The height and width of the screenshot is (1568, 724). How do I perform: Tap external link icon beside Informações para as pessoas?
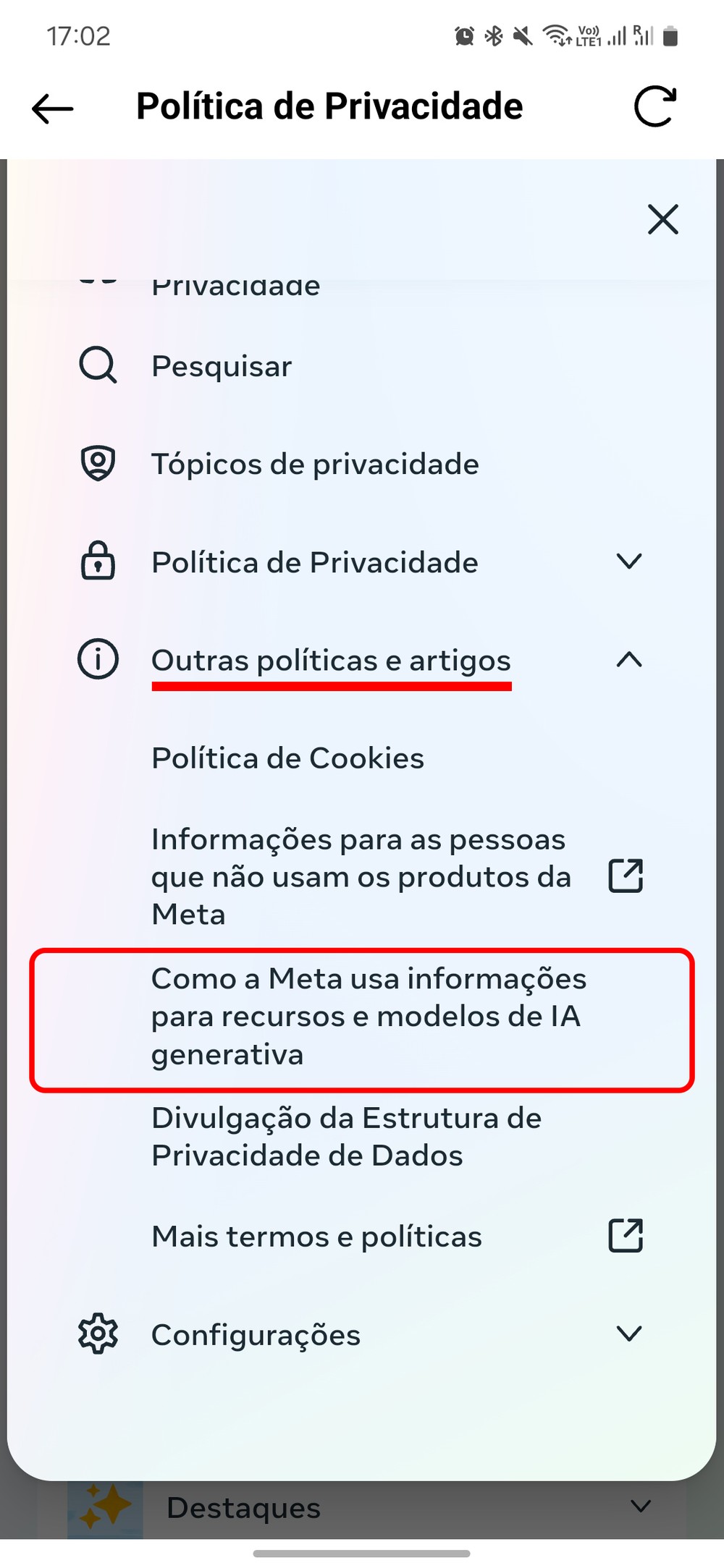click(626, 876)
